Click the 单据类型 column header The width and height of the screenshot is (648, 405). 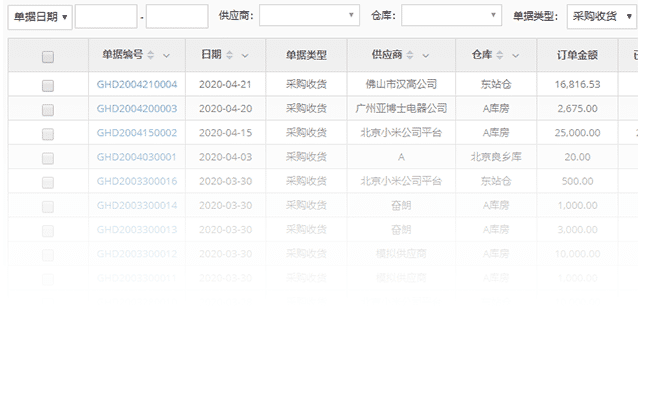pyautogui.click(x=306, y=55)
